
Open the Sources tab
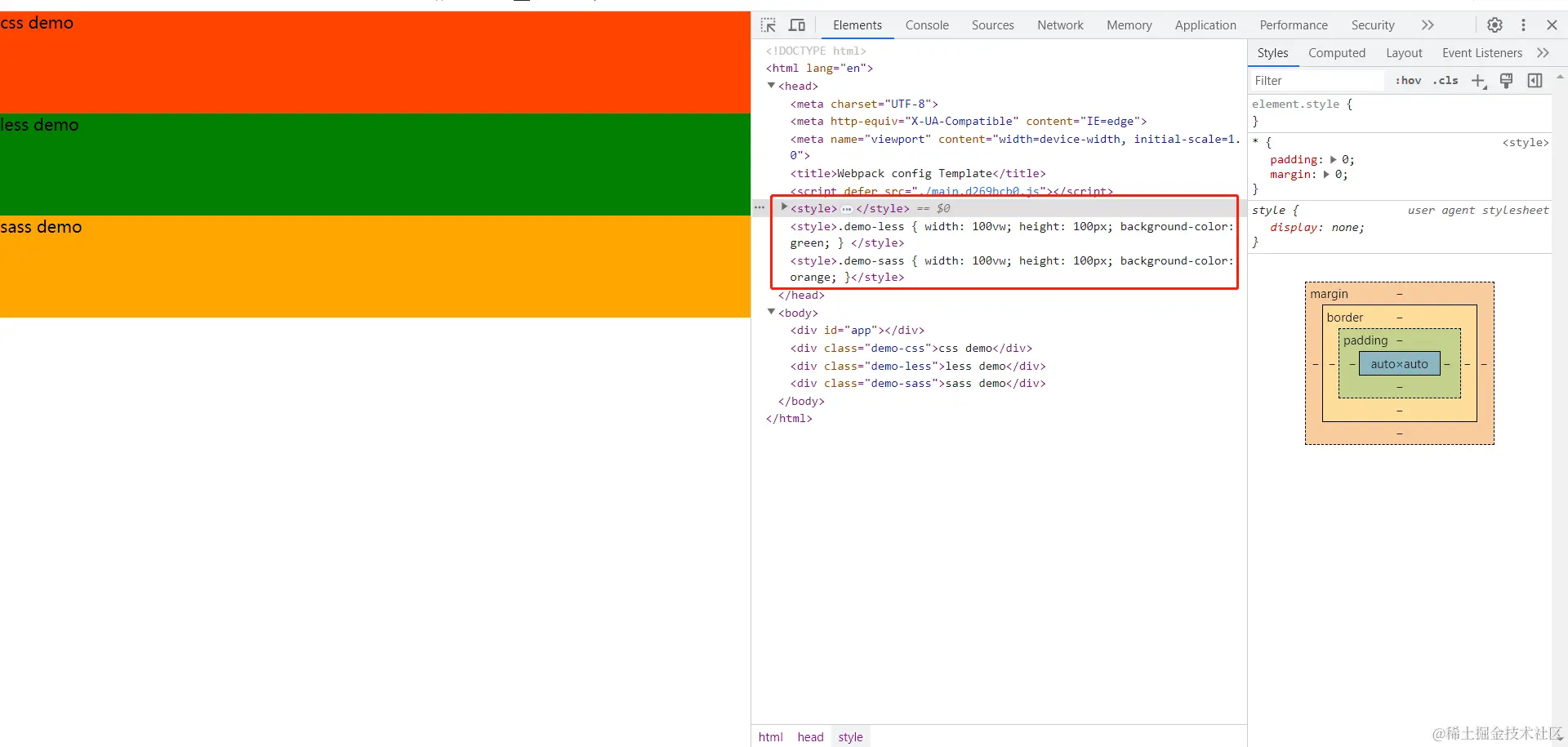pyautogui.click(x=993, y=25)
